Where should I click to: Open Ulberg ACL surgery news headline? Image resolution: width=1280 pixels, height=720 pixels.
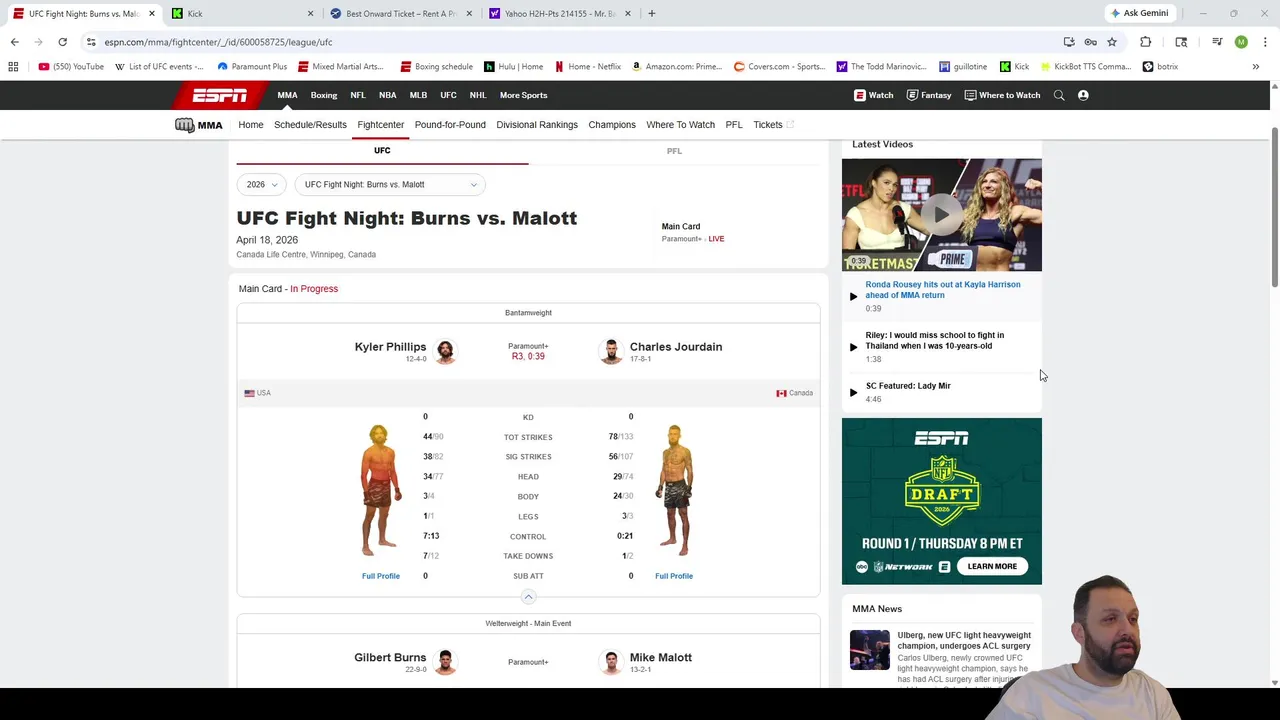point(964,640)
